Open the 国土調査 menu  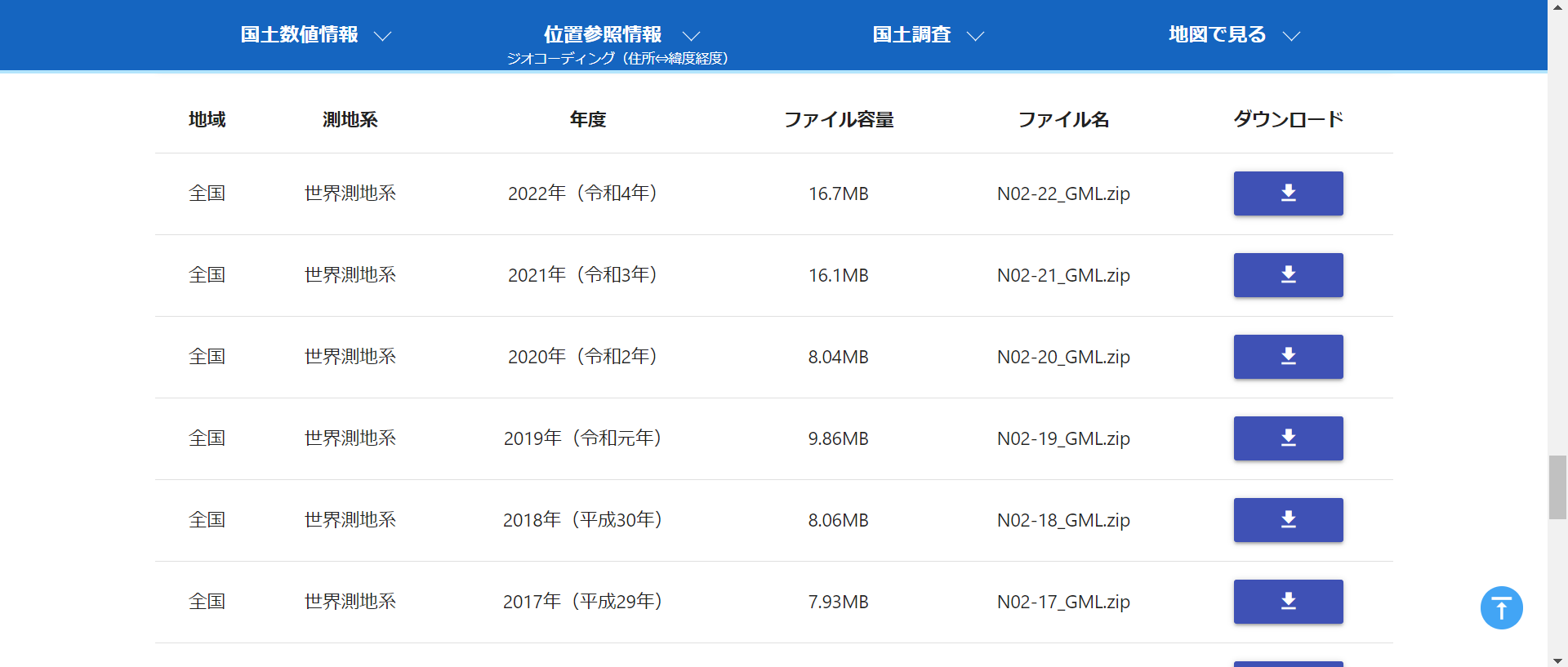point(911,34)
